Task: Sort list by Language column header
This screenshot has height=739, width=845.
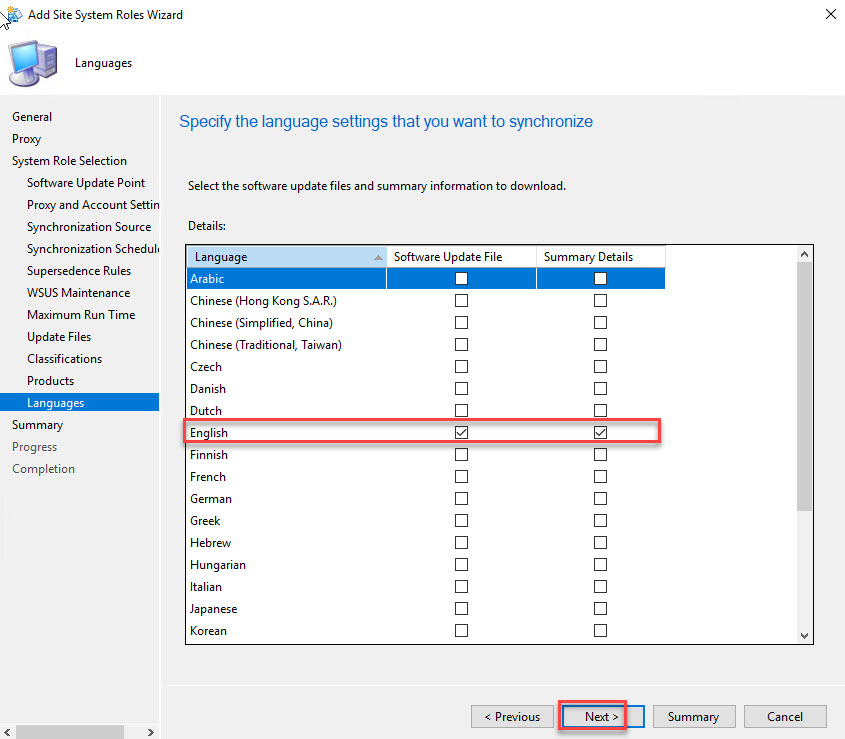Action: (x=285, y=257)
